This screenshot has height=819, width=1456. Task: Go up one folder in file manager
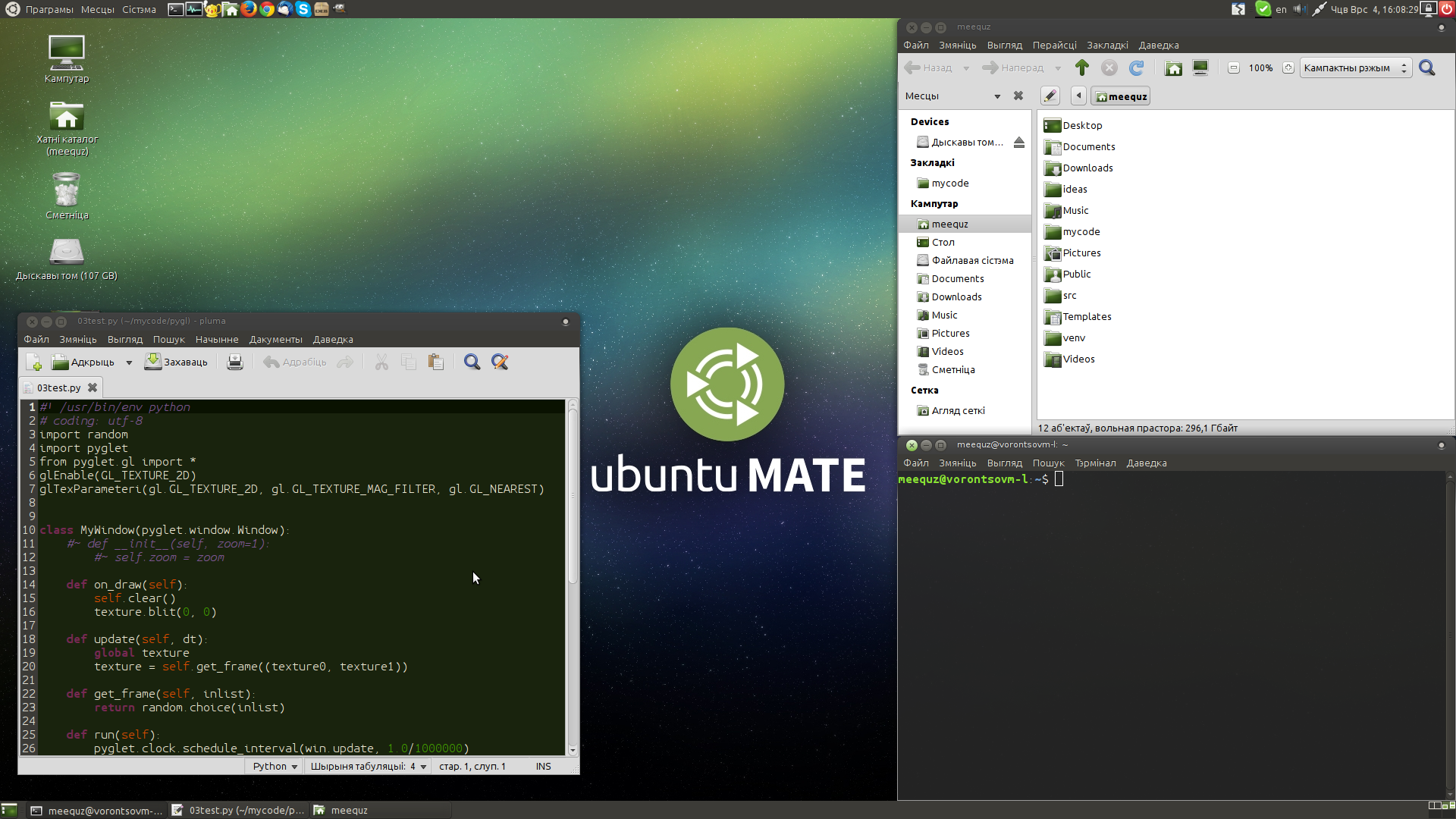(x=1082, y=68)
